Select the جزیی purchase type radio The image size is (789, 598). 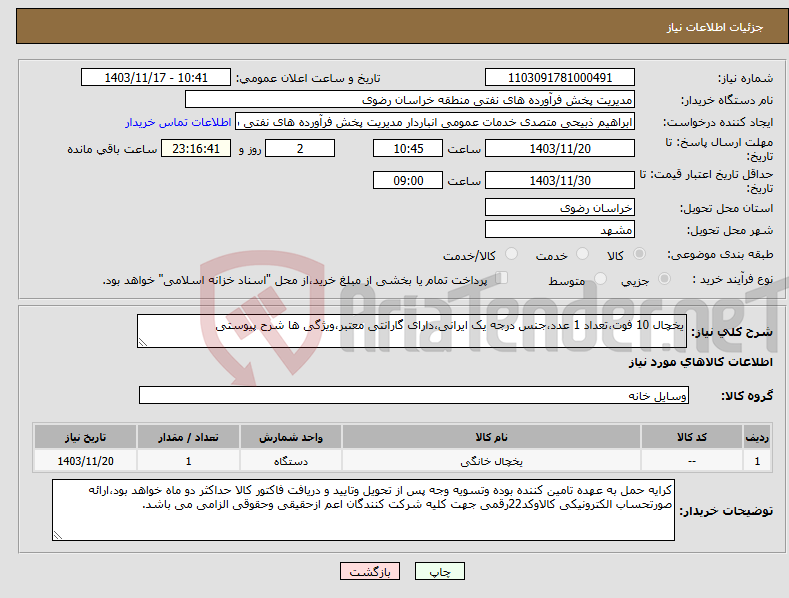[664, 278]
